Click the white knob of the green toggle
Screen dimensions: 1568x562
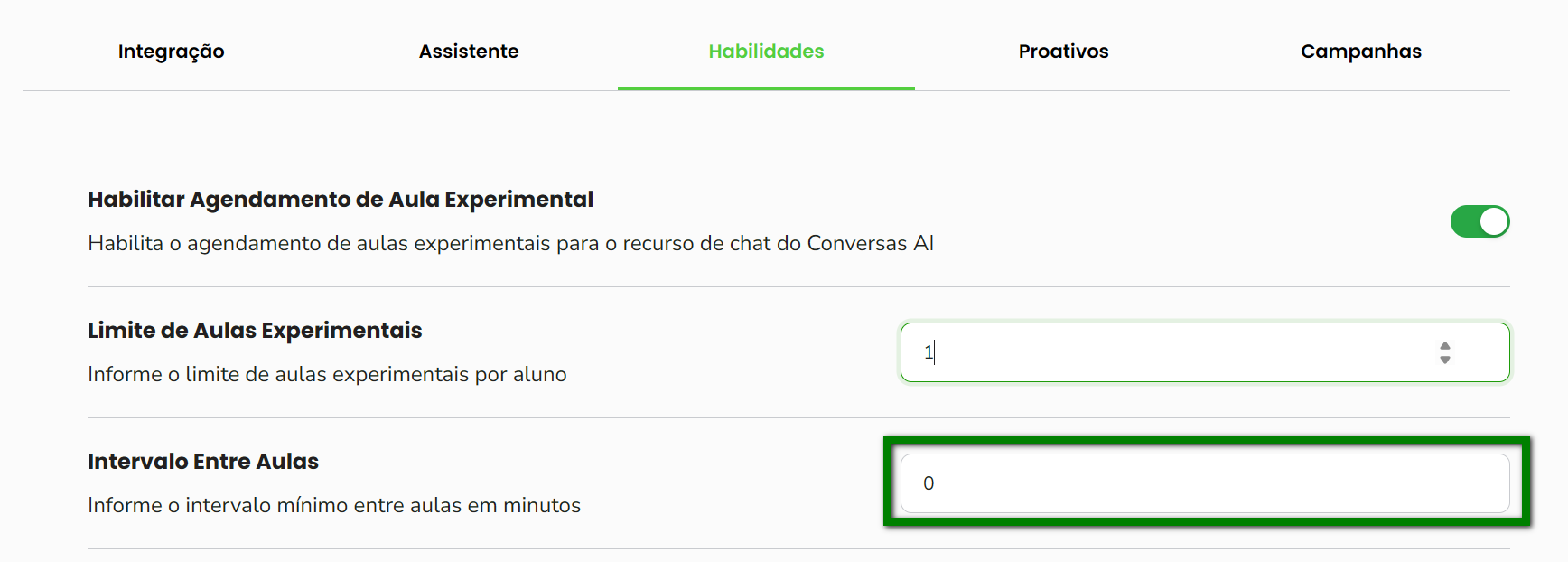[x=1494, y=221]
